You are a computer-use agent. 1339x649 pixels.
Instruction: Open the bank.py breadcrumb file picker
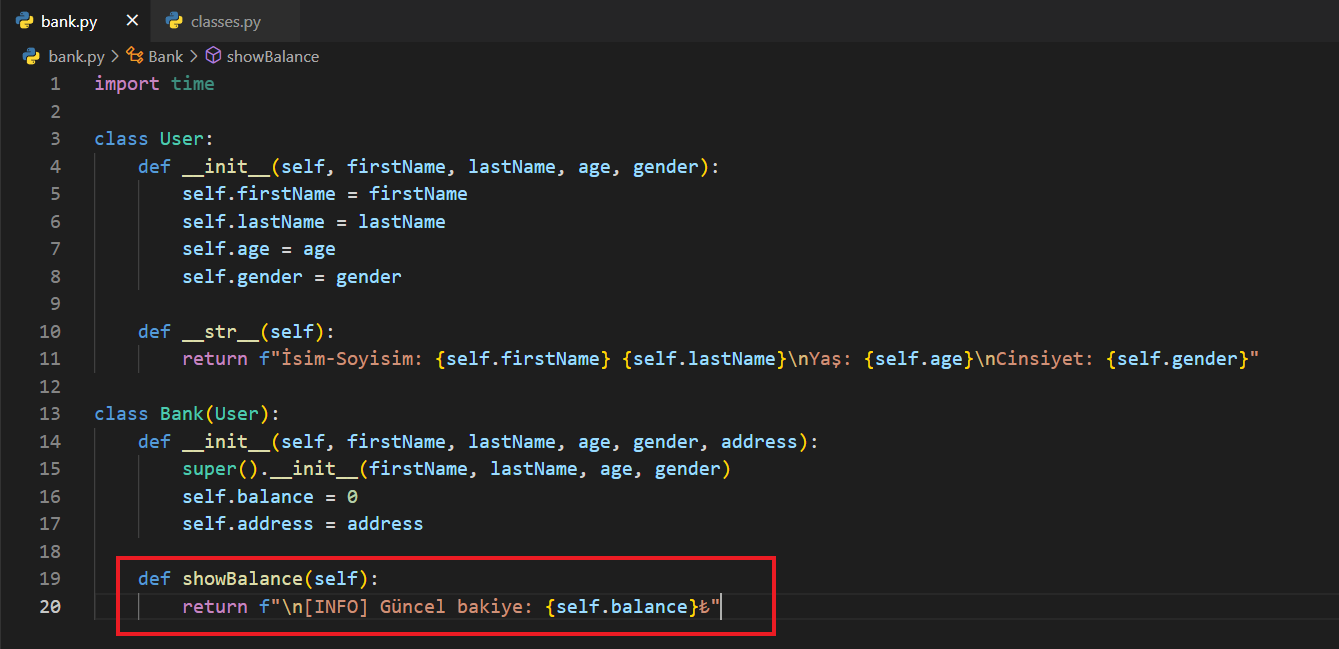(76, 57)
